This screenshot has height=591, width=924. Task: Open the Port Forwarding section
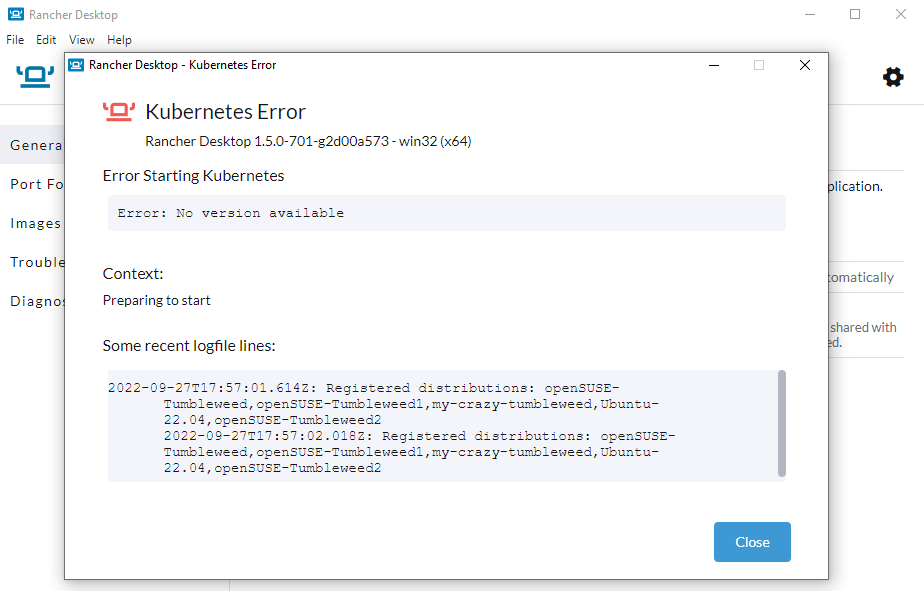pyautogui.click(x=33, y=184)
